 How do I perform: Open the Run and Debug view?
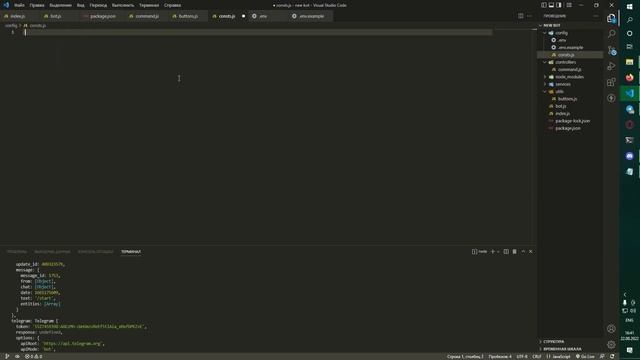coord(611,66)
